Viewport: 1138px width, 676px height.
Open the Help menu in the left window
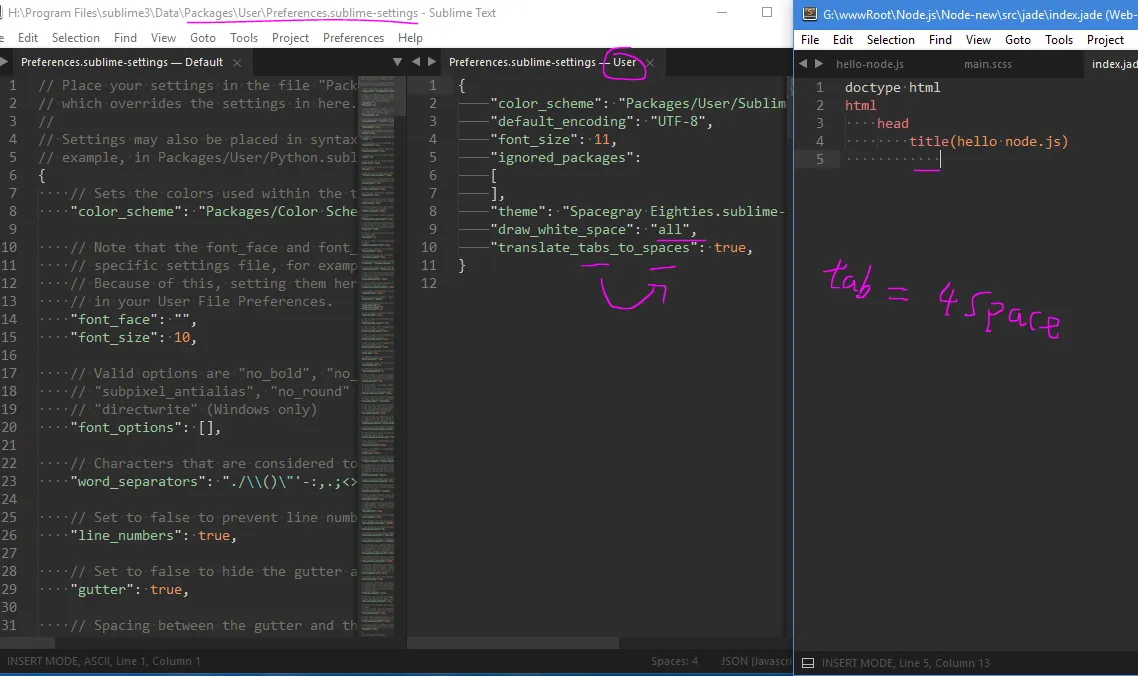tap(410, 38)
